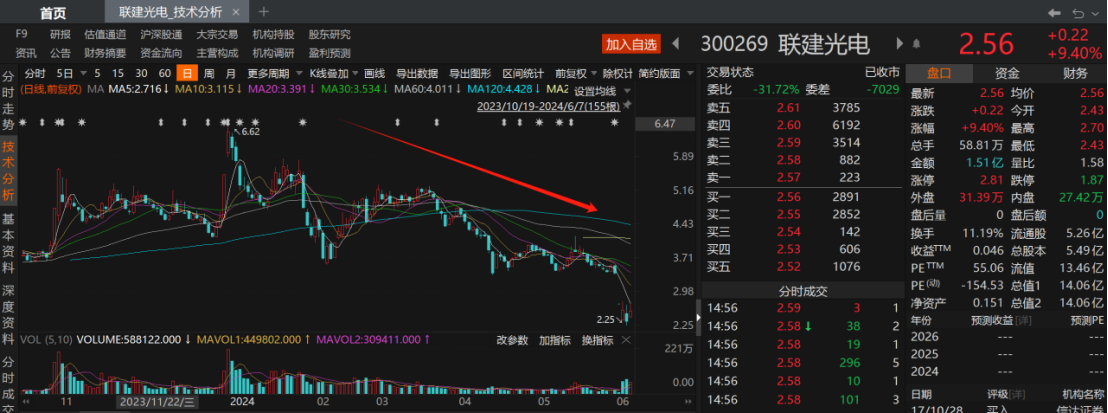The width and height of the screenshot is (1108, 413).
Task: Switch to the 资金 tab
Action: point(1007,73)
